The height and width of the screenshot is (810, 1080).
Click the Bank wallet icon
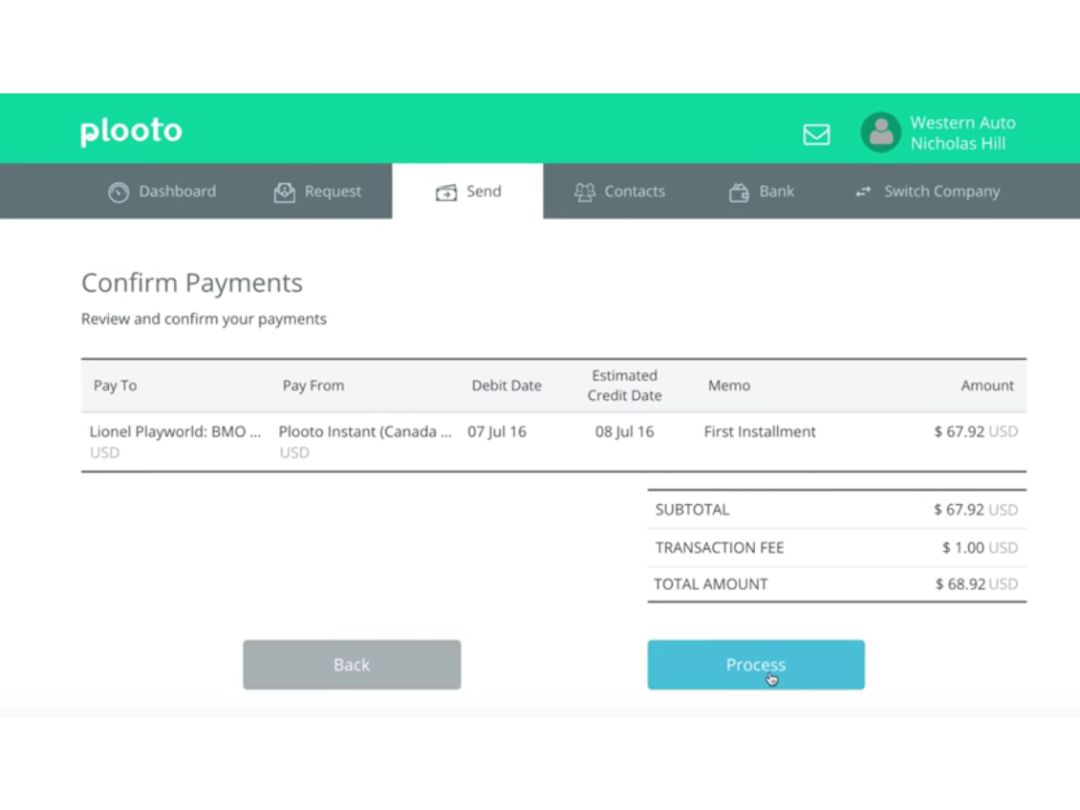(x=739, y=192)
